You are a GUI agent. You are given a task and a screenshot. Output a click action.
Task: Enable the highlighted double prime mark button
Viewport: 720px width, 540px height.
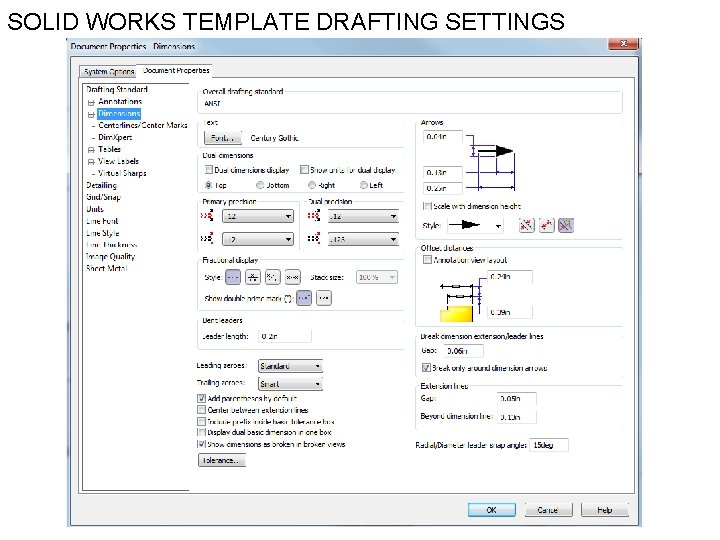click(304, 298)
